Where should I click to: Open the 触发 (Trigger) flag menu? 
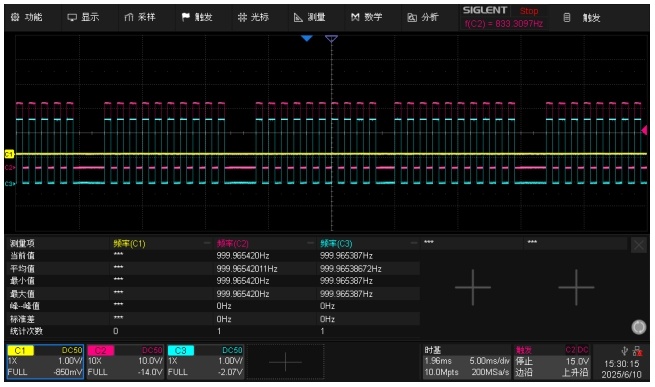coord(197,17)
